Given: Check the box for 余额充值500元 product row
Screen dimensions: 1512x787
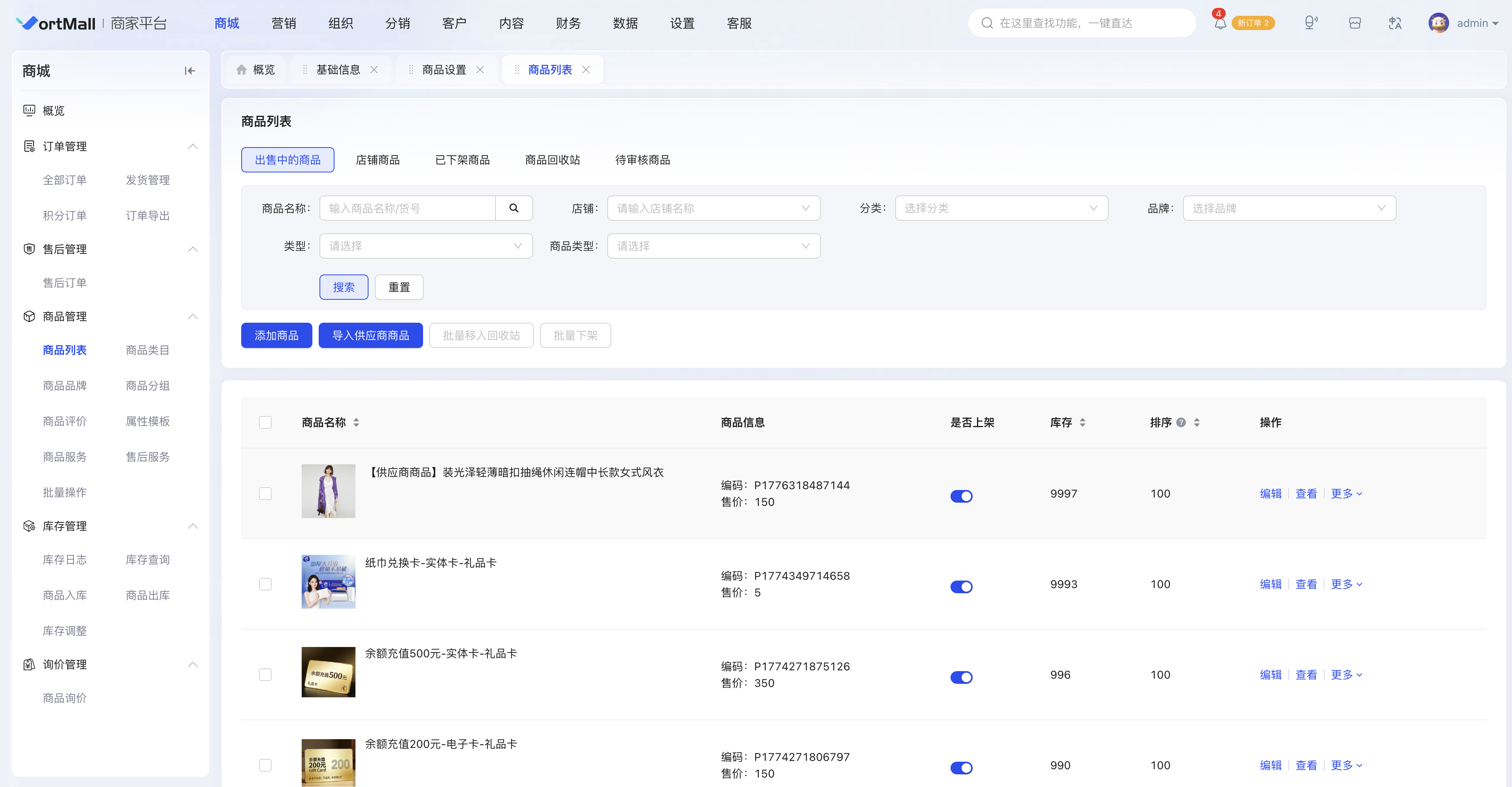Looking at the screenshot, I should [265, 675].
